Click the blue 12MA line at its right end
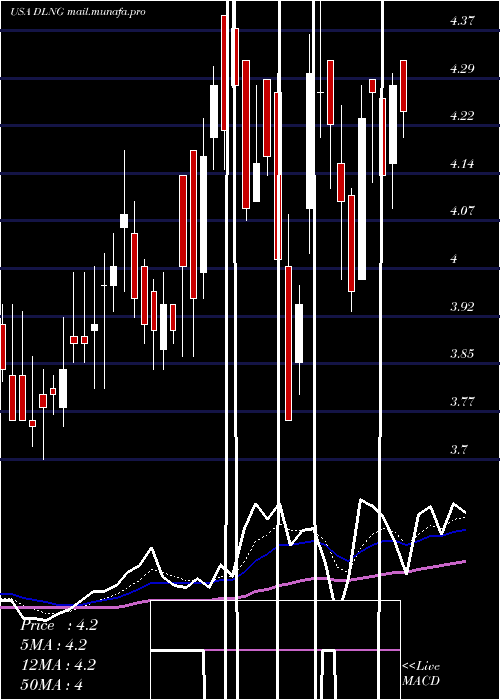Viewport: 500px width, 700px height. coord(464,530)
